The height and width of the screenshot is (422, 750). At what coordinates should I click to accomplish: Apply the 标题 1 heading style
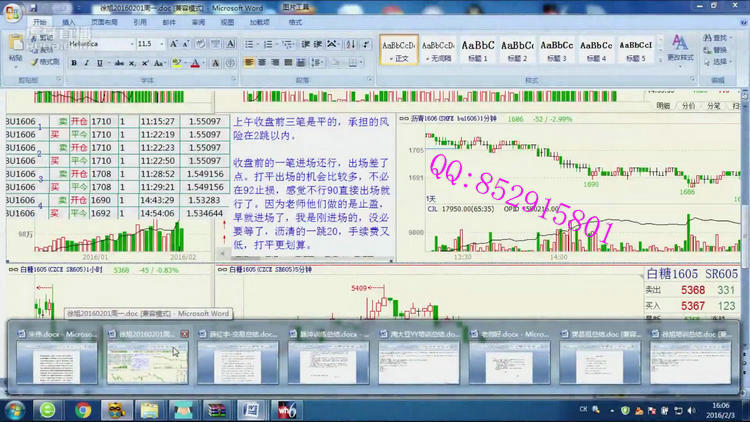[477, 49]
